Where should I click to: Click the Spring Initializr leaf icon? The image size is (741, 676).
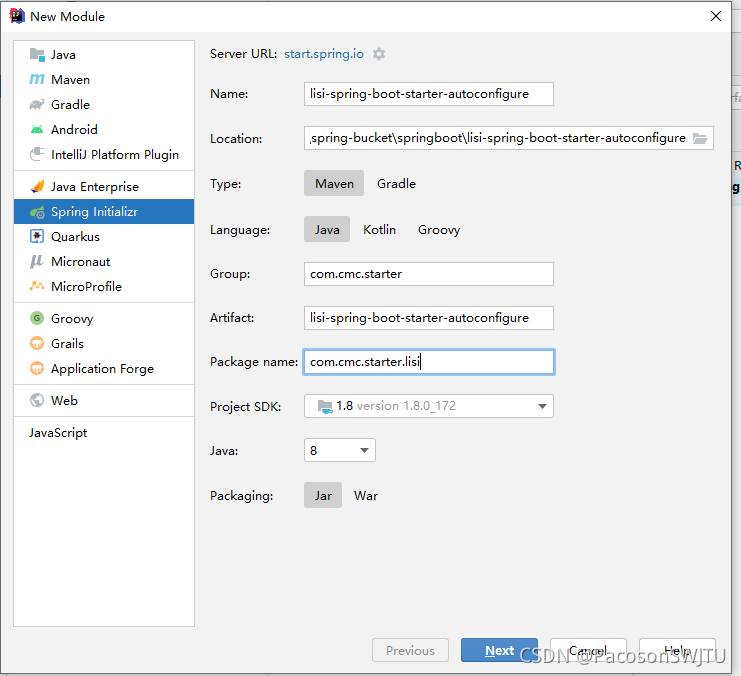tap(37, 212)
